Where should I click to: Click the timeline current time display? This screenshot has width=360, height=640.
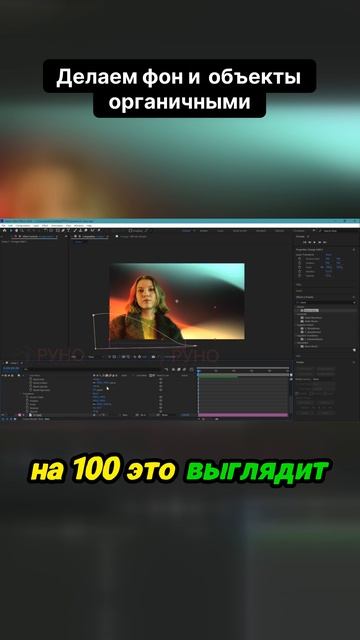click(11, 368)
